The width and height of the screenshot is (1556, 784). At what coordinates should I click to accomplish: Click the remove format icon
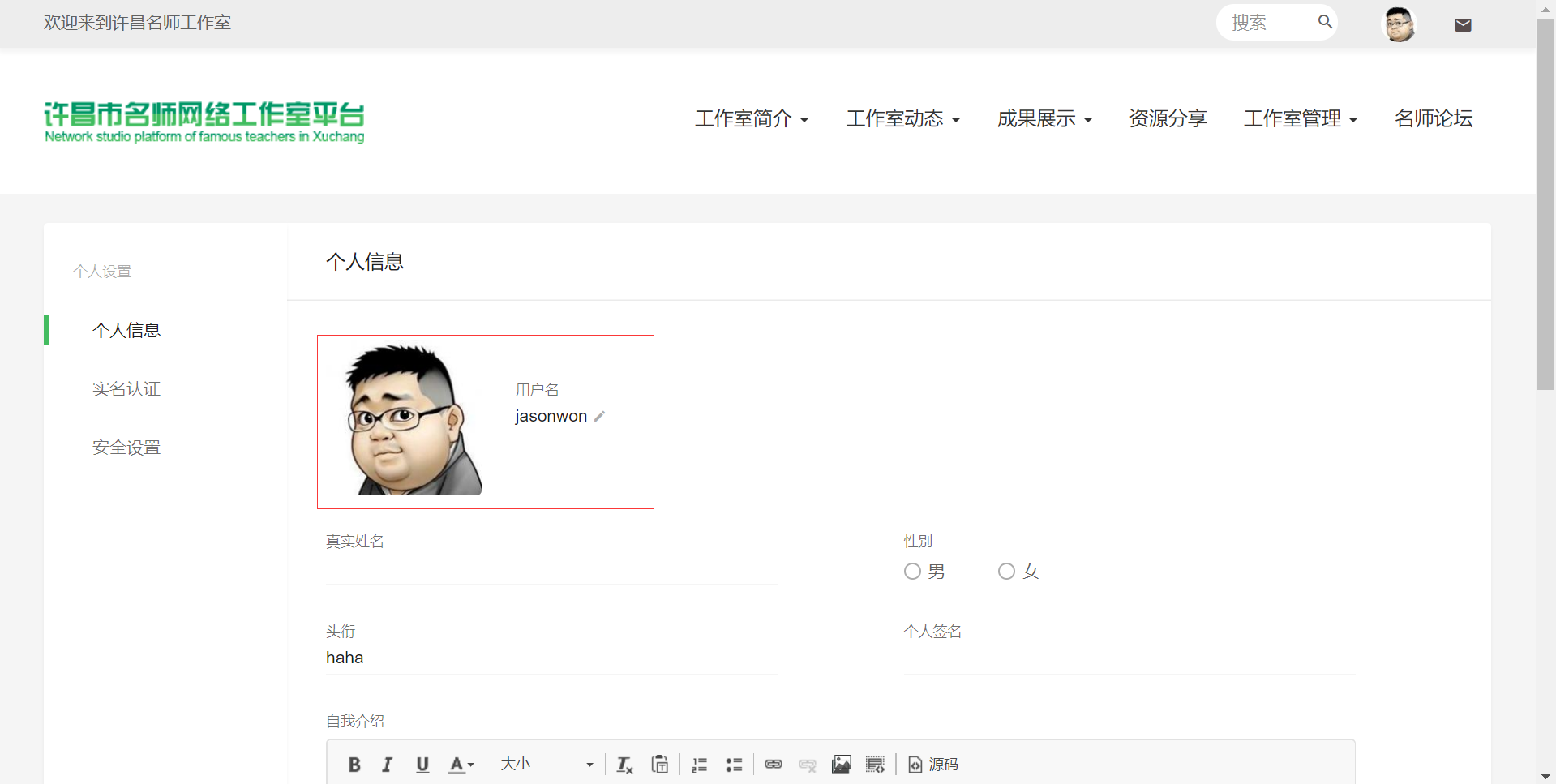(x=624, y=765)
